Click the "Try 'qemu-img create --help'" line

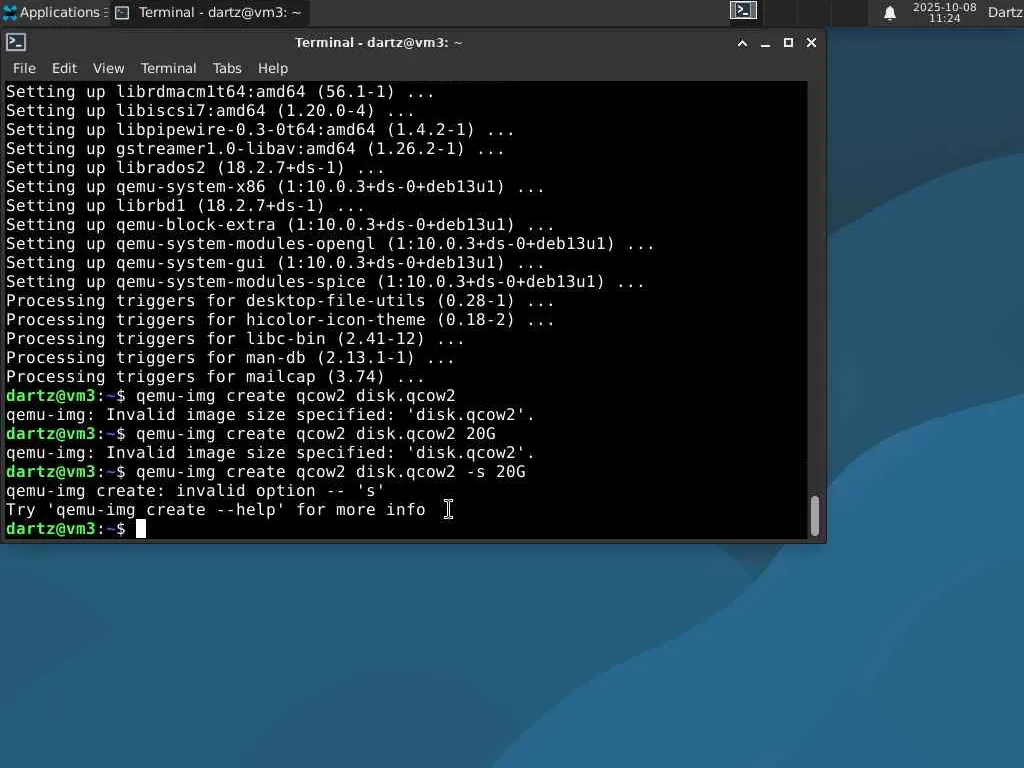click(216, 509)
